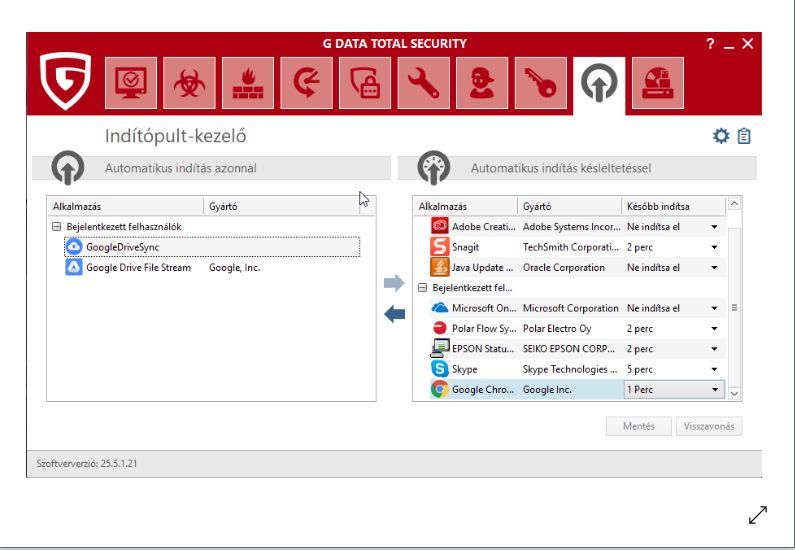Viewport: 795px width, 550px height.
Task: Click the Microsoft OneDrive icon
Action: coord(440,308)
